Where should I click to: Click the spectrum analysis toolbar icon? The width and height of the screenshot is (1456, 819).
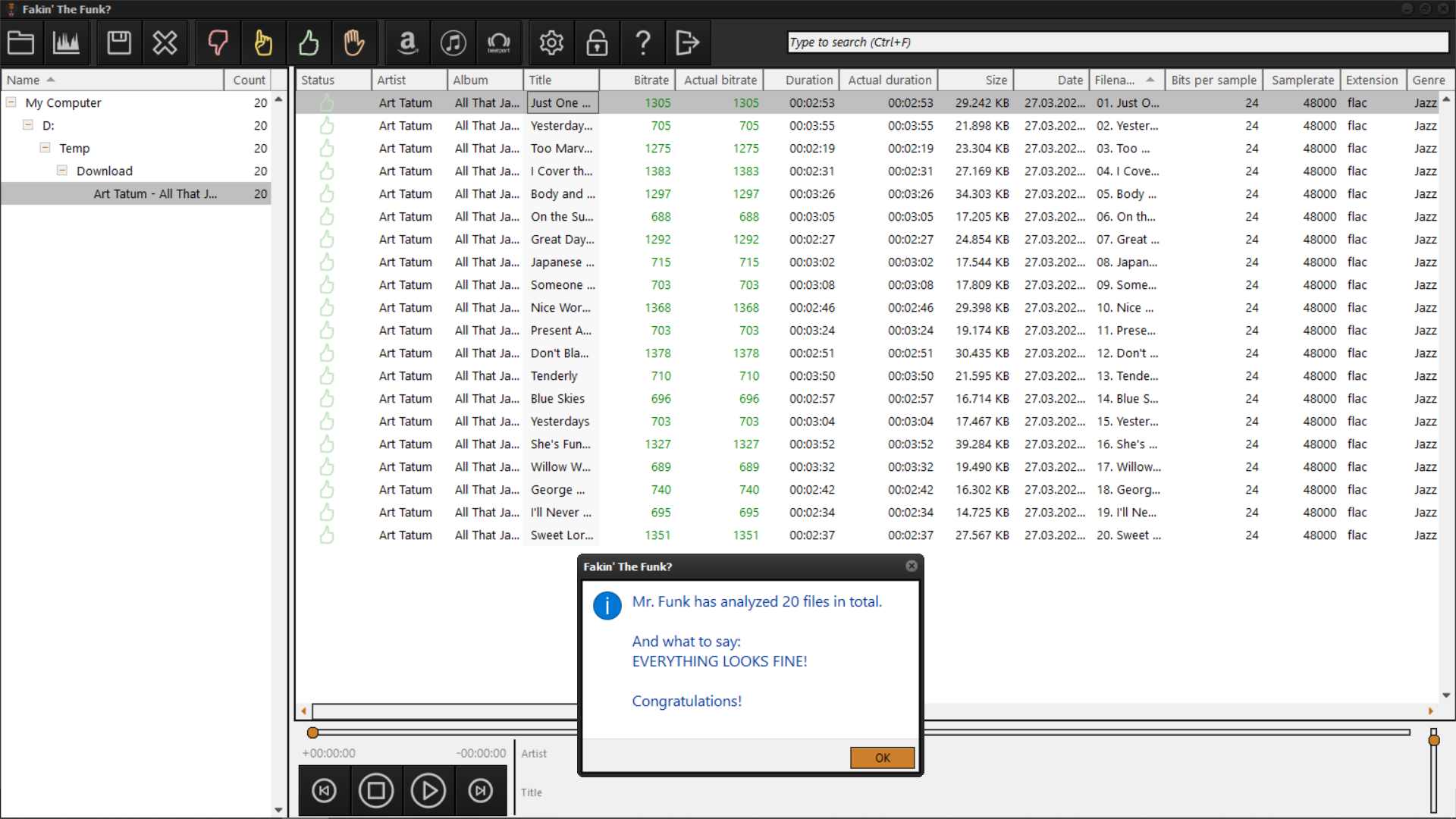(x=66, y=42)
